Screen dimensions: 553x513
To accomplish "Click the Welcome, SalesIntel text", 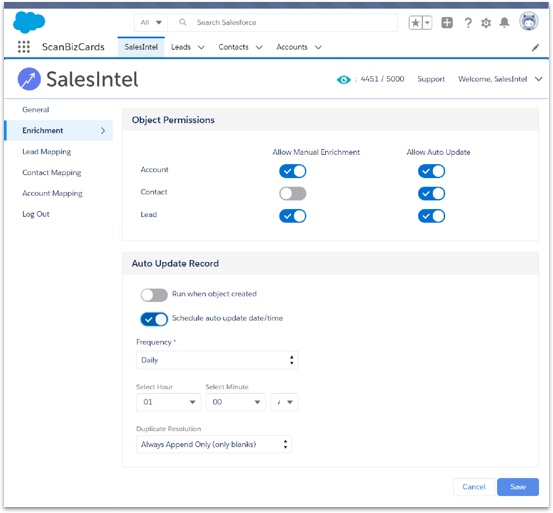I will click(x=492, y=79).
